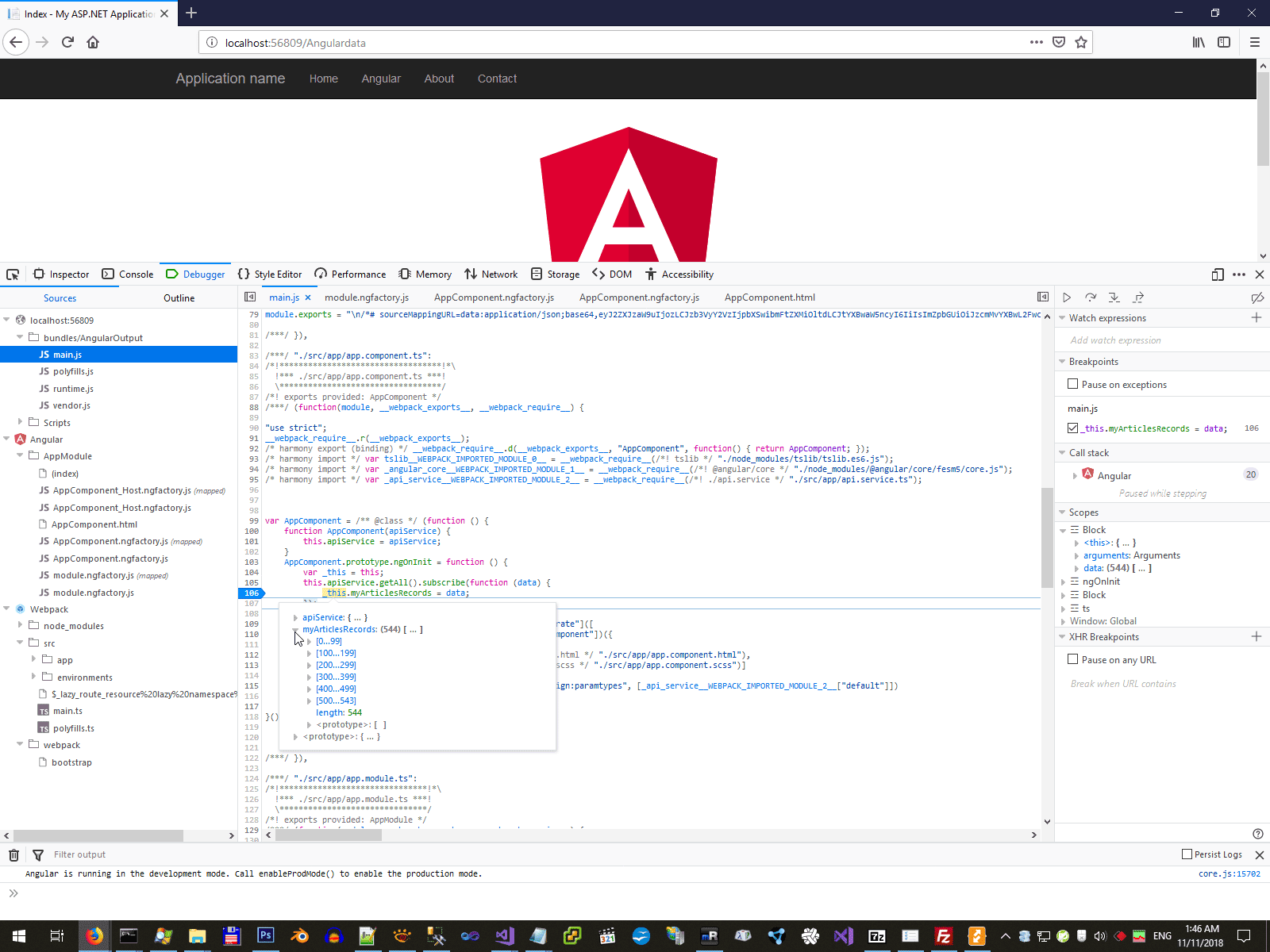
Task: Uncheck the main.js line 106 breakpoint
Action: (1073, 428)
